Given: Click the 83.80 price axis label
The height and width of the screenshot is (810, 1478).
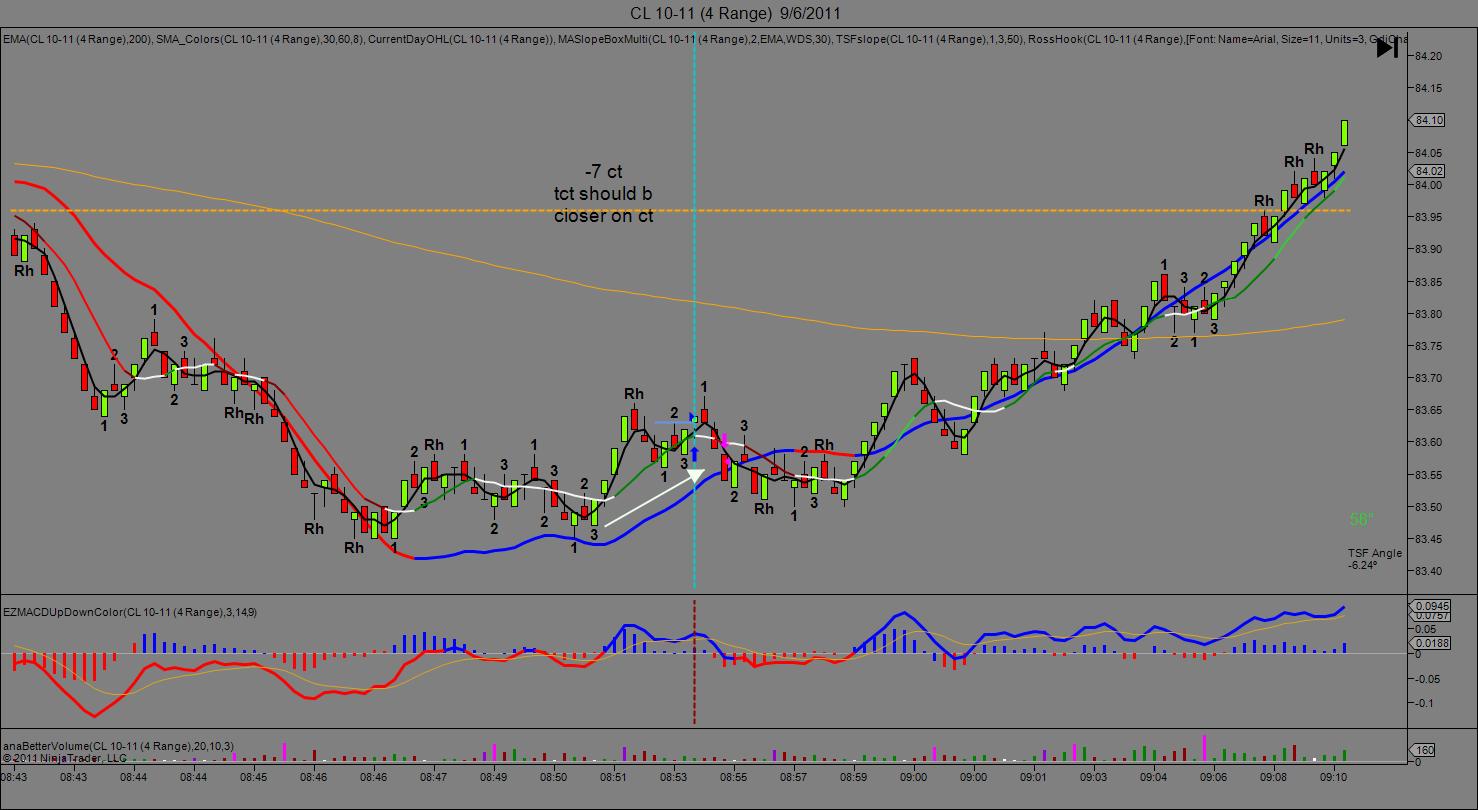Looking at the screenshot, I should pyautogui.click(x=1430, y=314).
